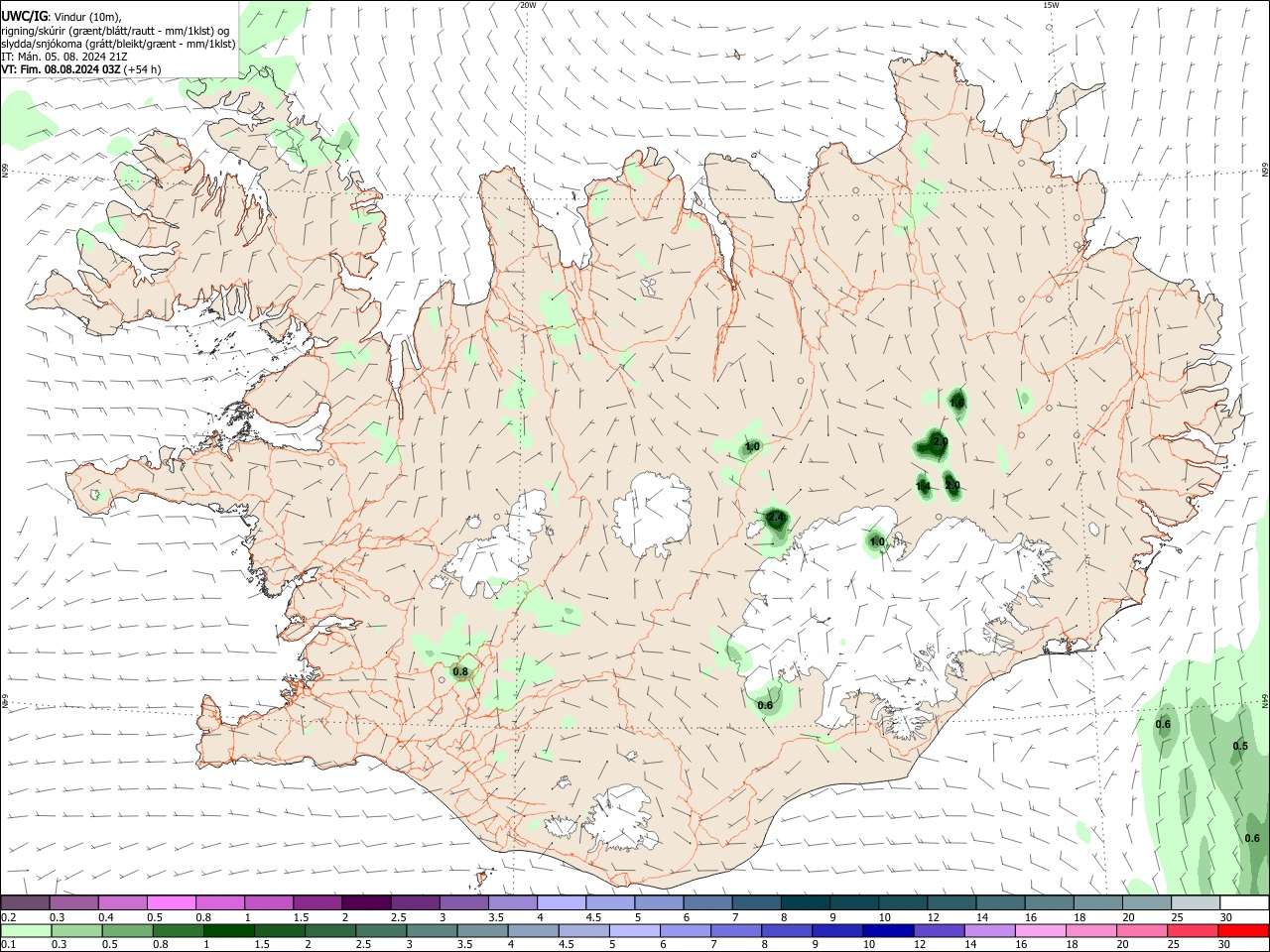
Task: Click the 2.4 precipitation value label
Action: 777,518
